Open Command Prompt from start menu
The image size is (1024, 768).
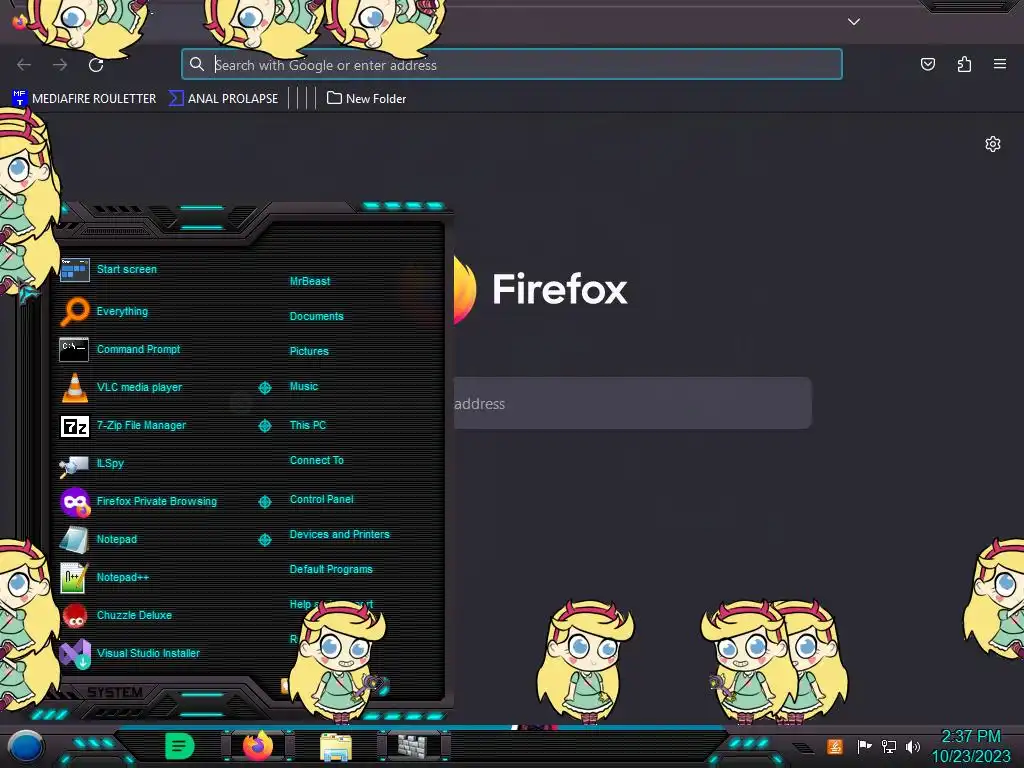(120, 349)
